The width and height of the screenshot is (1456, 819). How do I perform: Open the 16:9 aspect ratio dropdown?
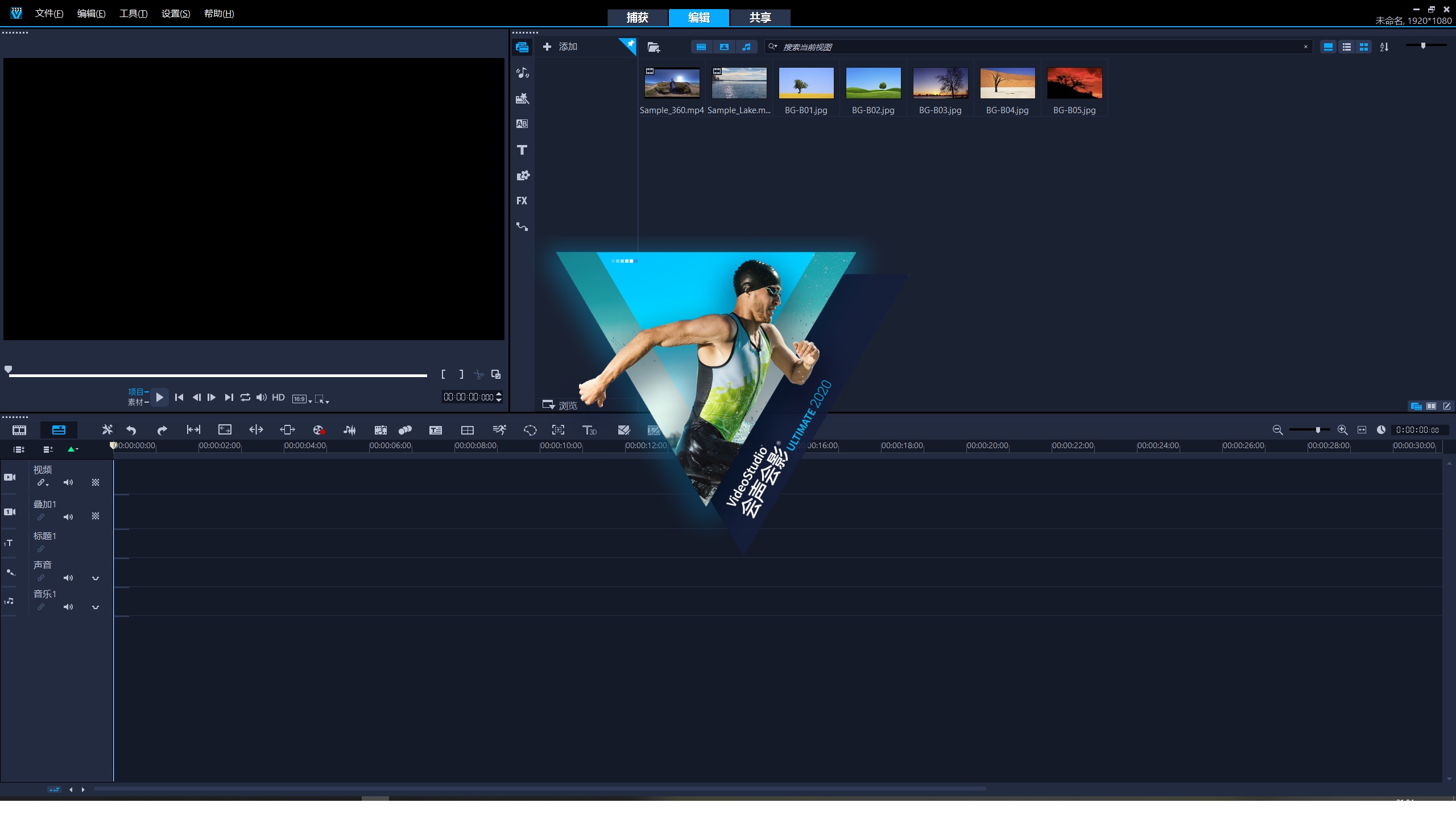click(302, 399)
